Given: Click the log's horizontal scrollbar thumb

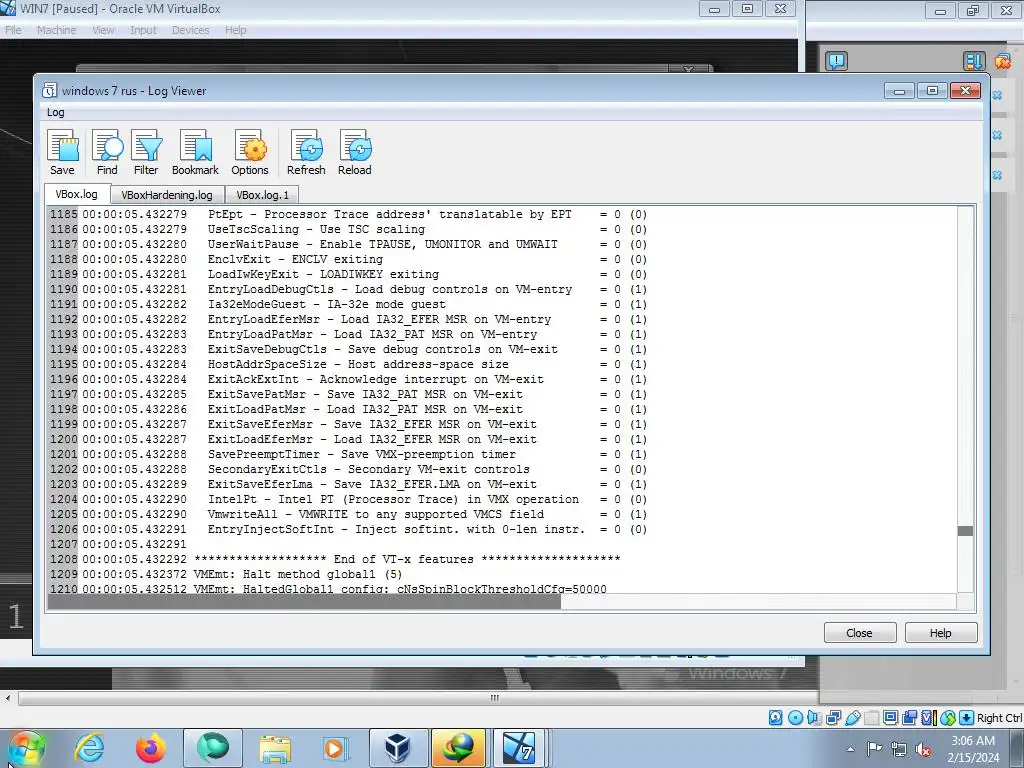Looking at the screenshot, I should click(304, 602).
